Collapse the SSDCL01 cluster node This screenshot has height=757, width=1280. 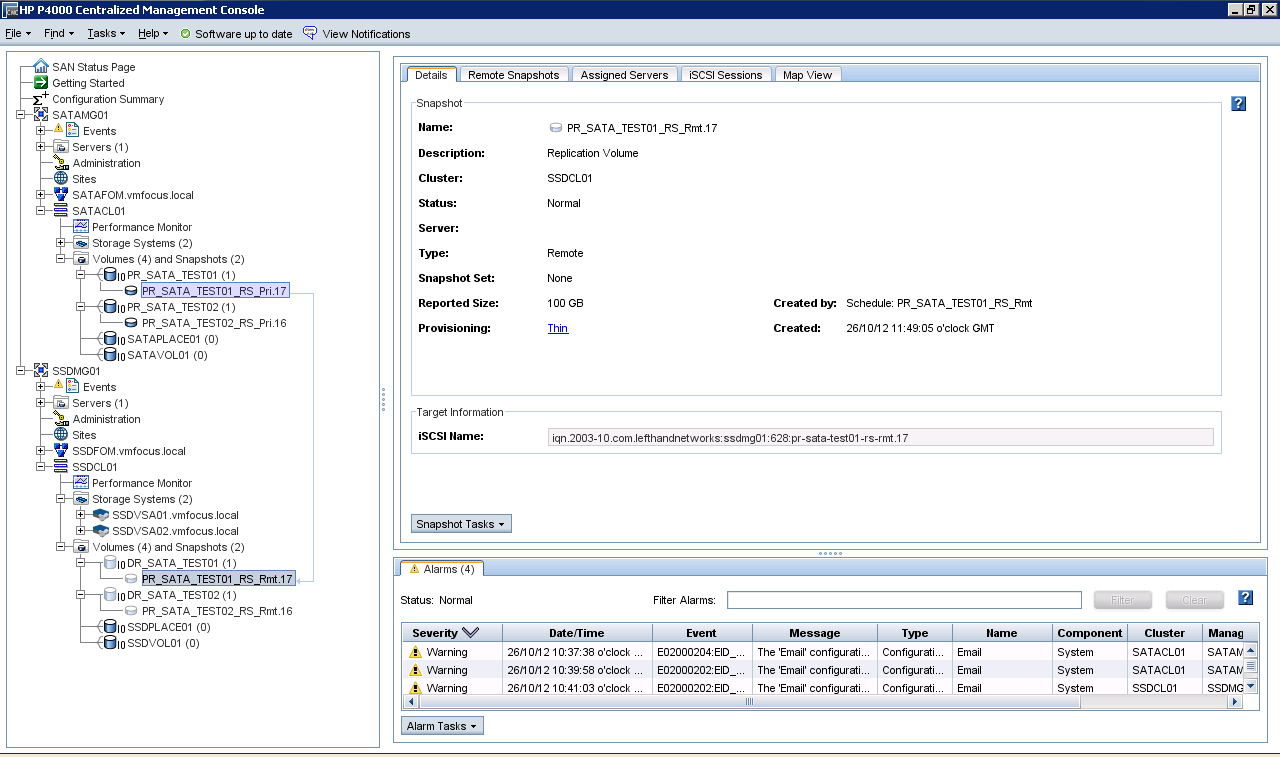[41, 467]
